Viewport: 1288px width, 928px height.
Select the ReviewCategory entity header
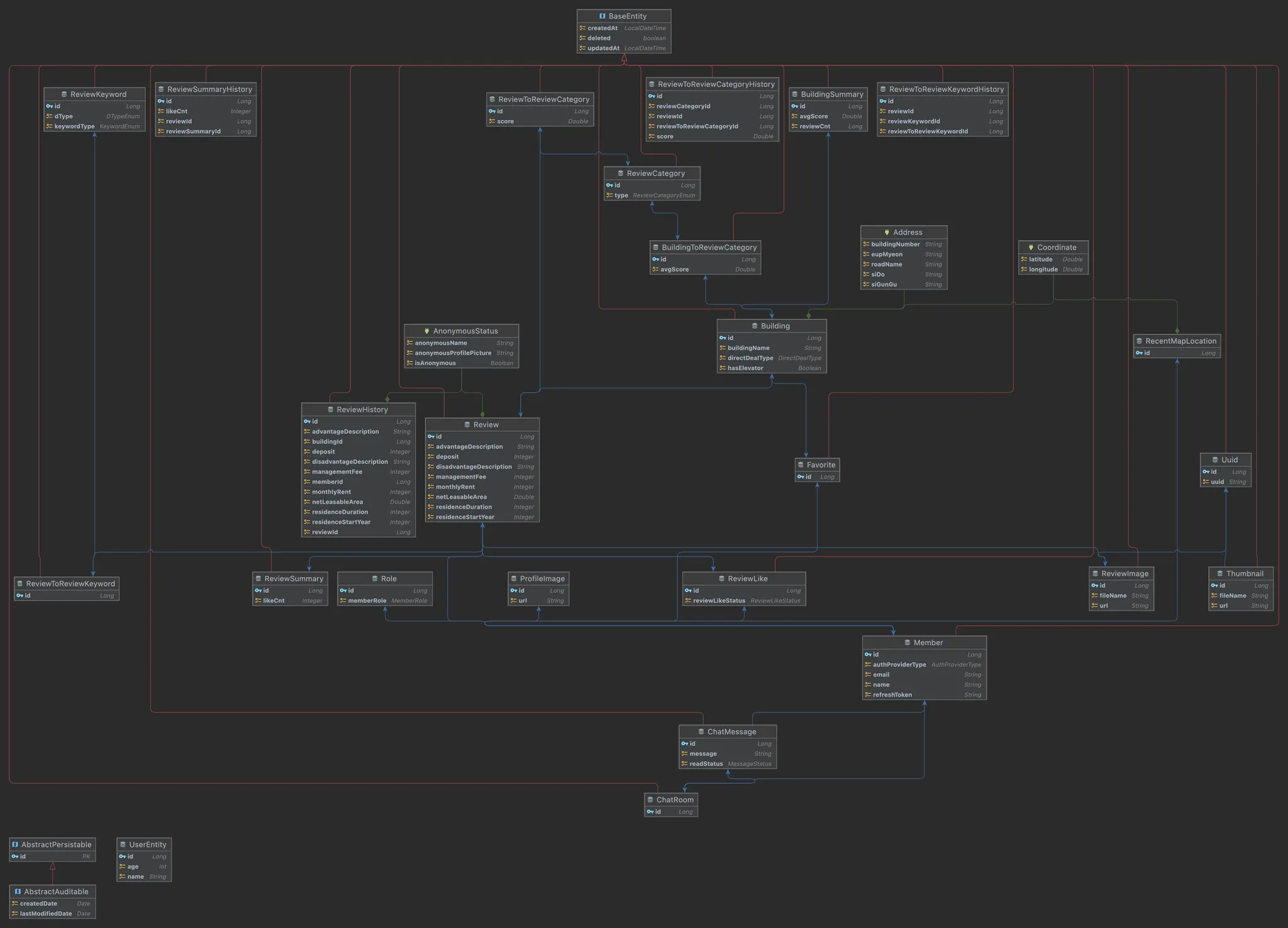655,174
